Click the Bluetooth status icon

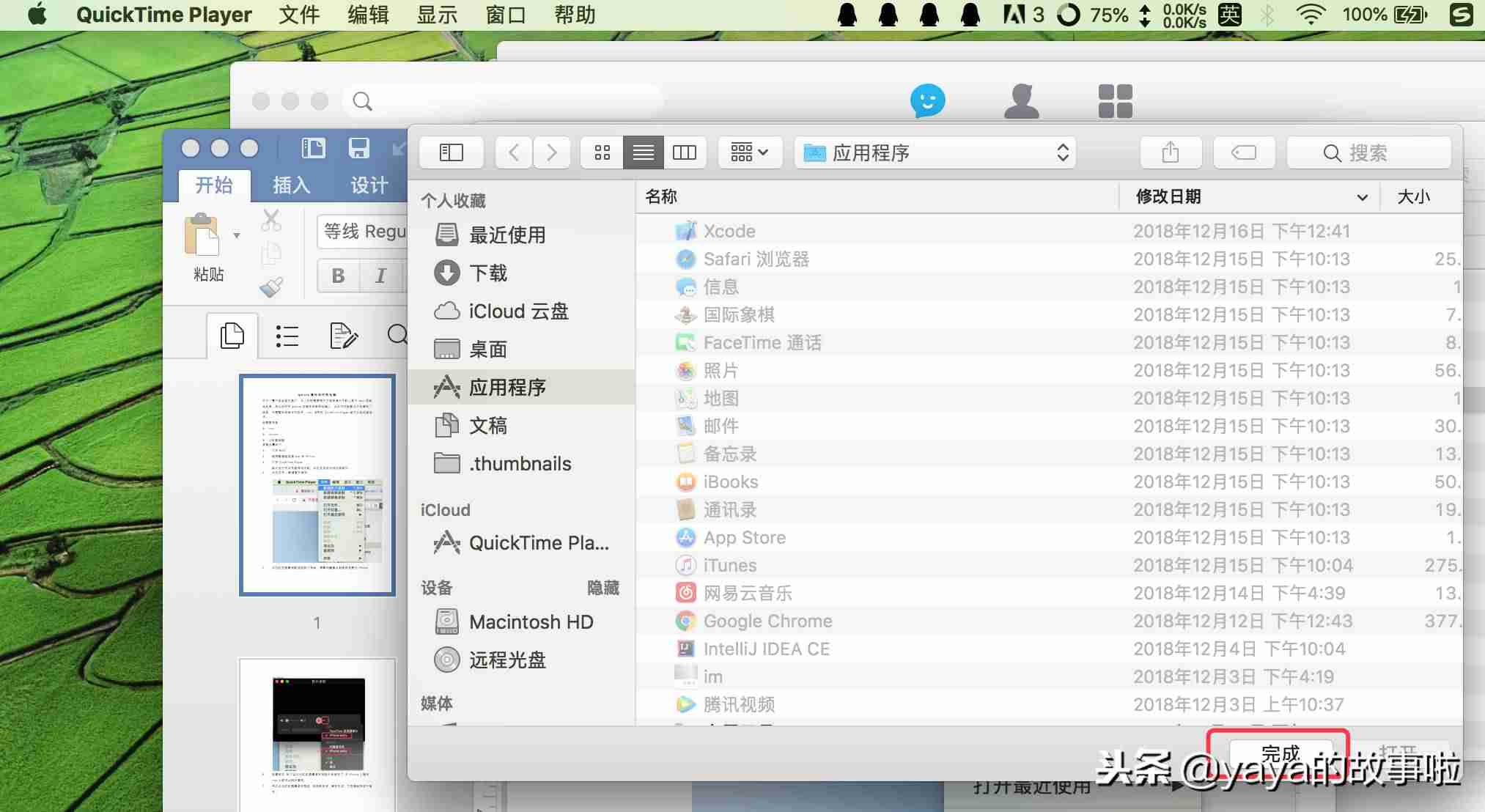tap(1267, 15)
